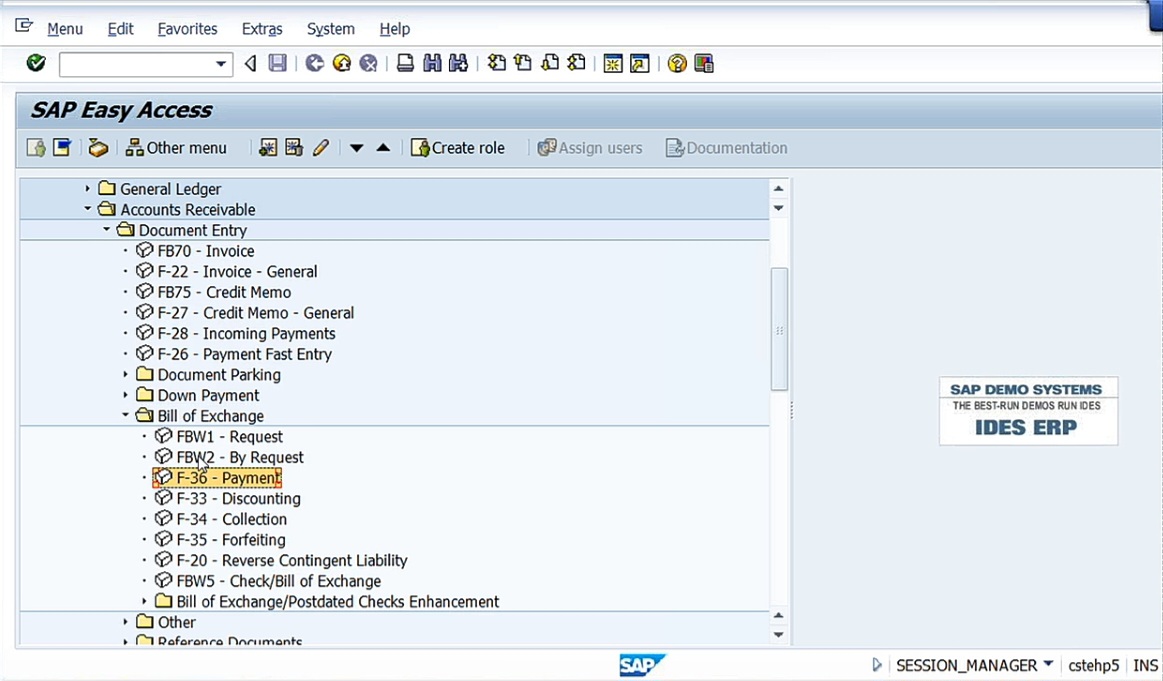This screenshot has height=681, width=1163.
Task: Select FB75 - Credit Memo transaction
Action: (x=224, y=292)
